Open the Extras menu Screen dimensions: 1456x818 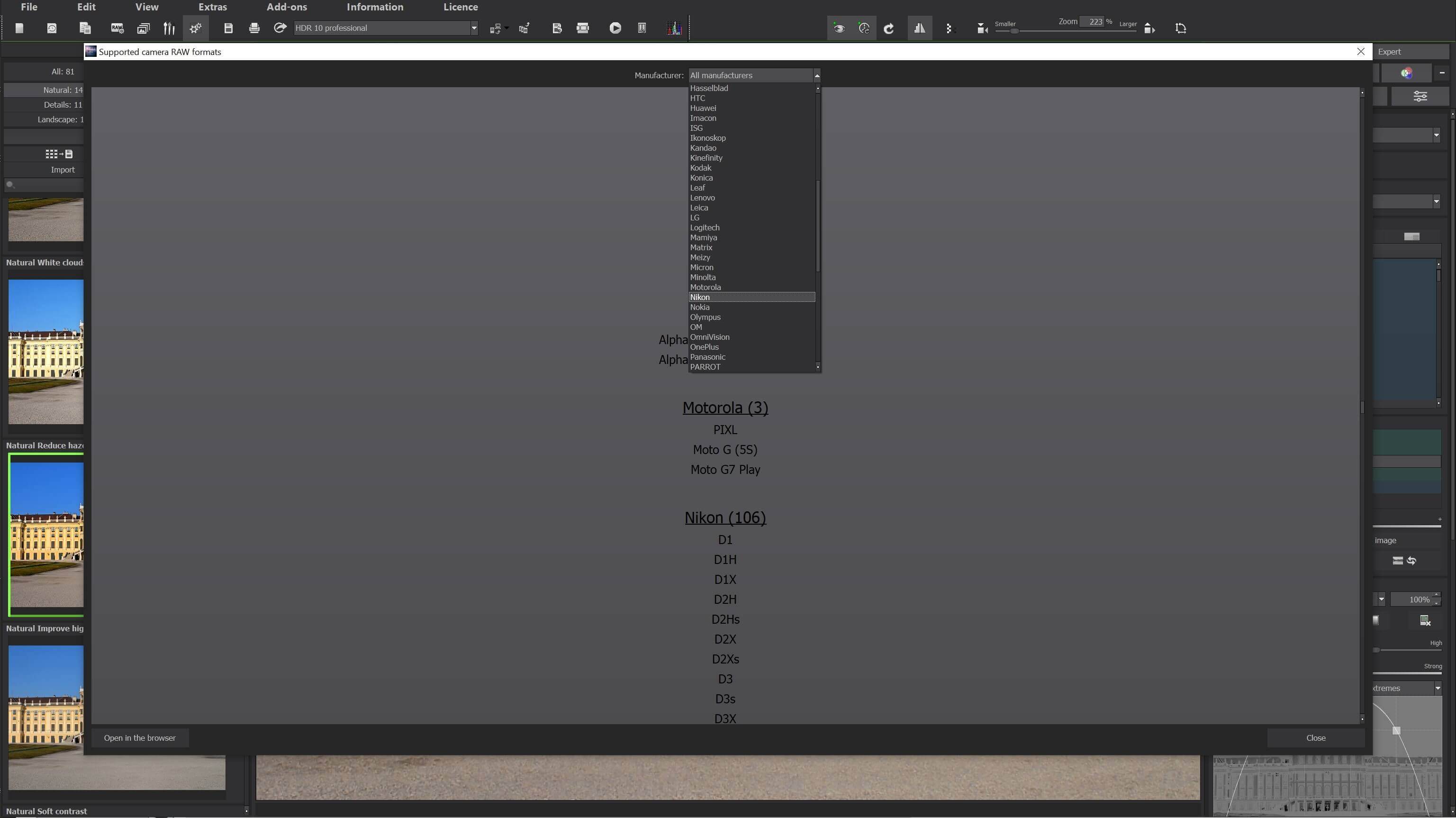point(213,7)
